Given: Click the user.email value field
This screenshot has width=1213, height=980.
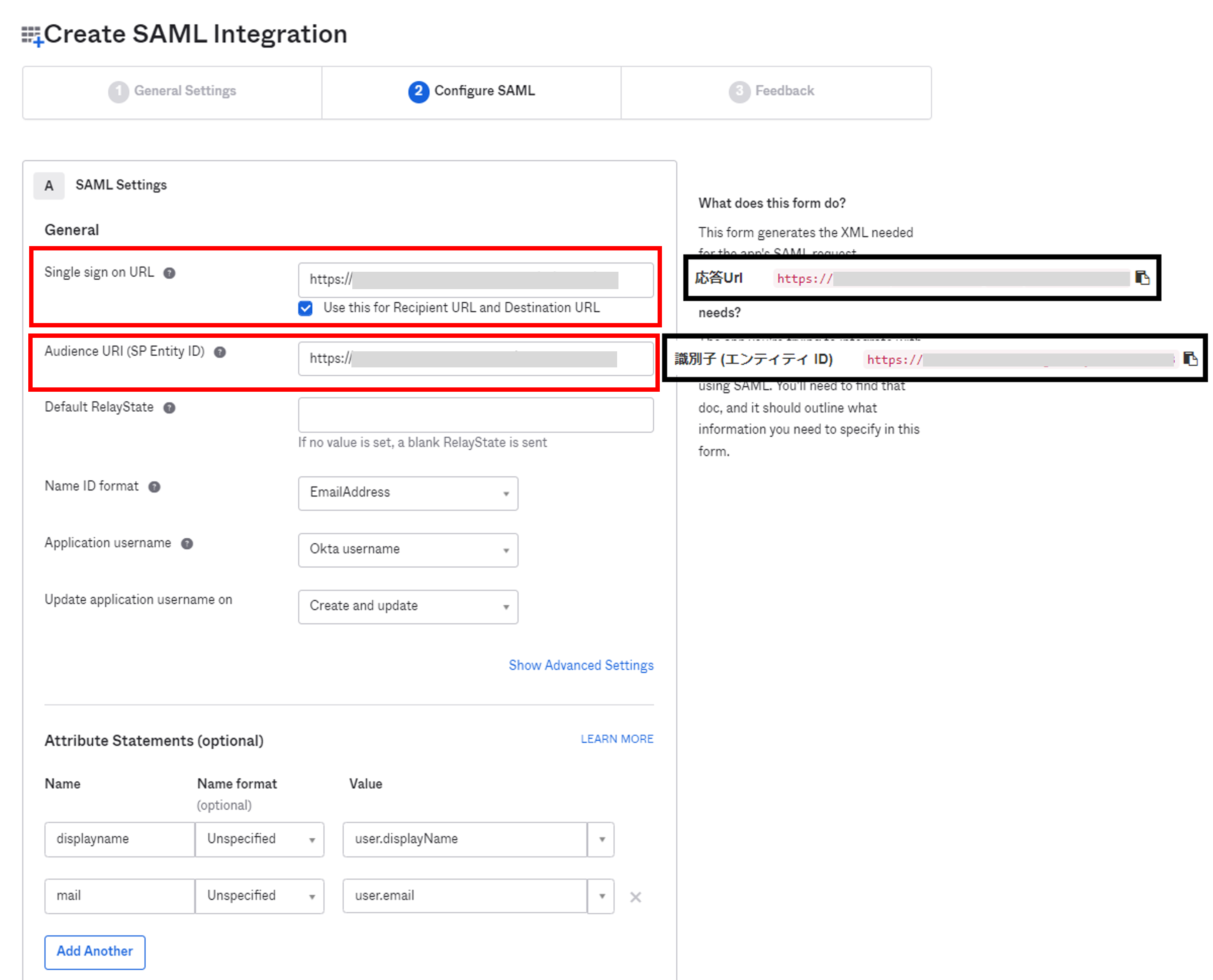Looking at the screenshot, I should [465, 896].
